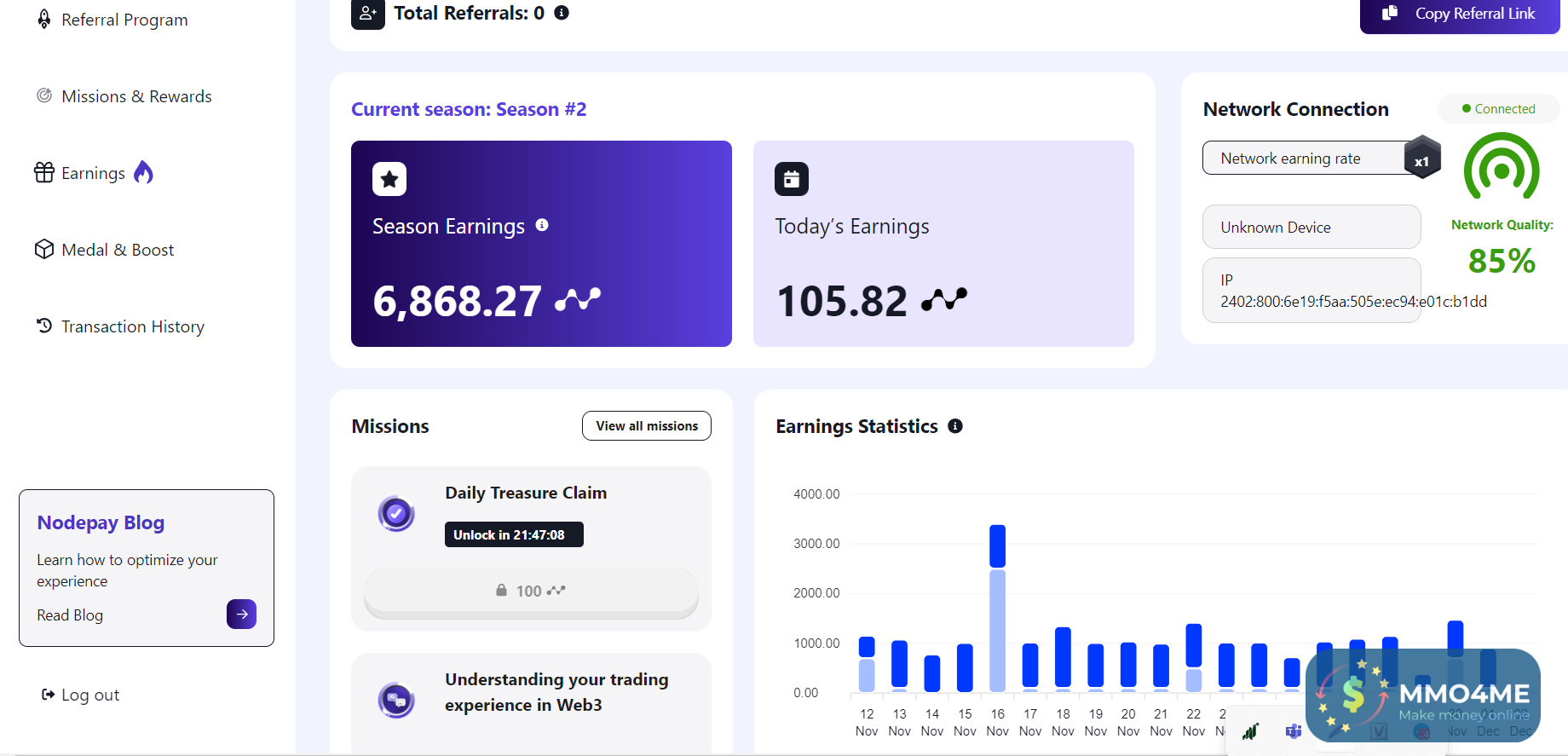Click the Unlock in 21:47:08 timer button
The image size is (1568, 756).
(514, 534)
